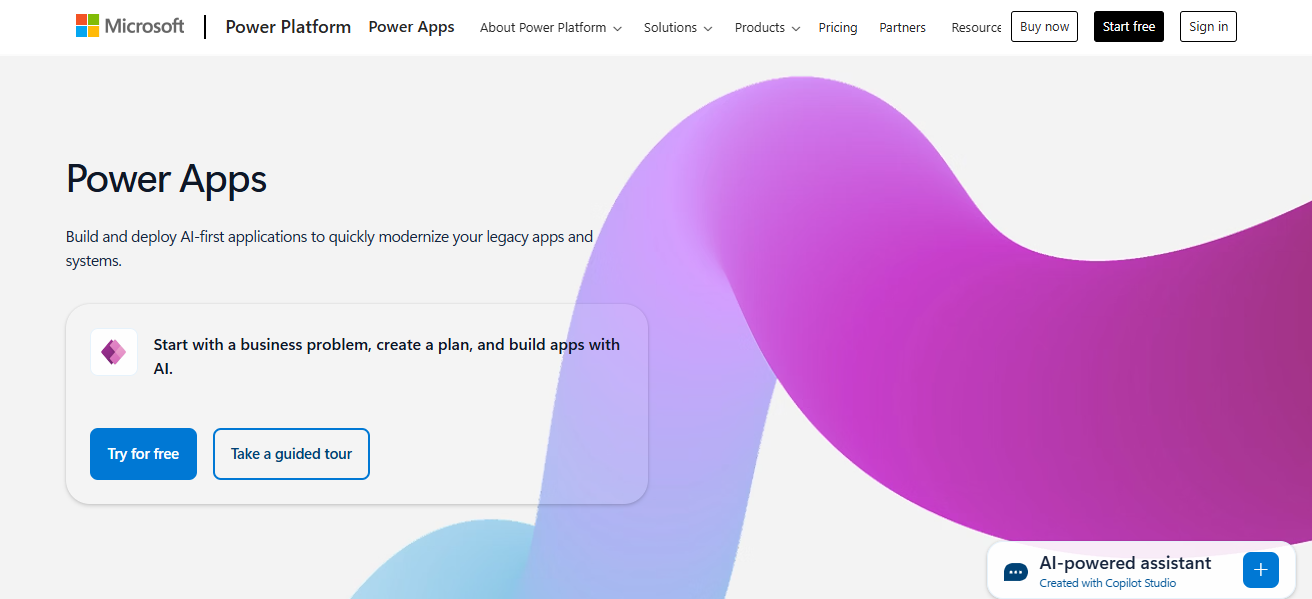Click the Created with Copilot Studio text
Screen dimensions: 1312x599
tap(1107, 583)
